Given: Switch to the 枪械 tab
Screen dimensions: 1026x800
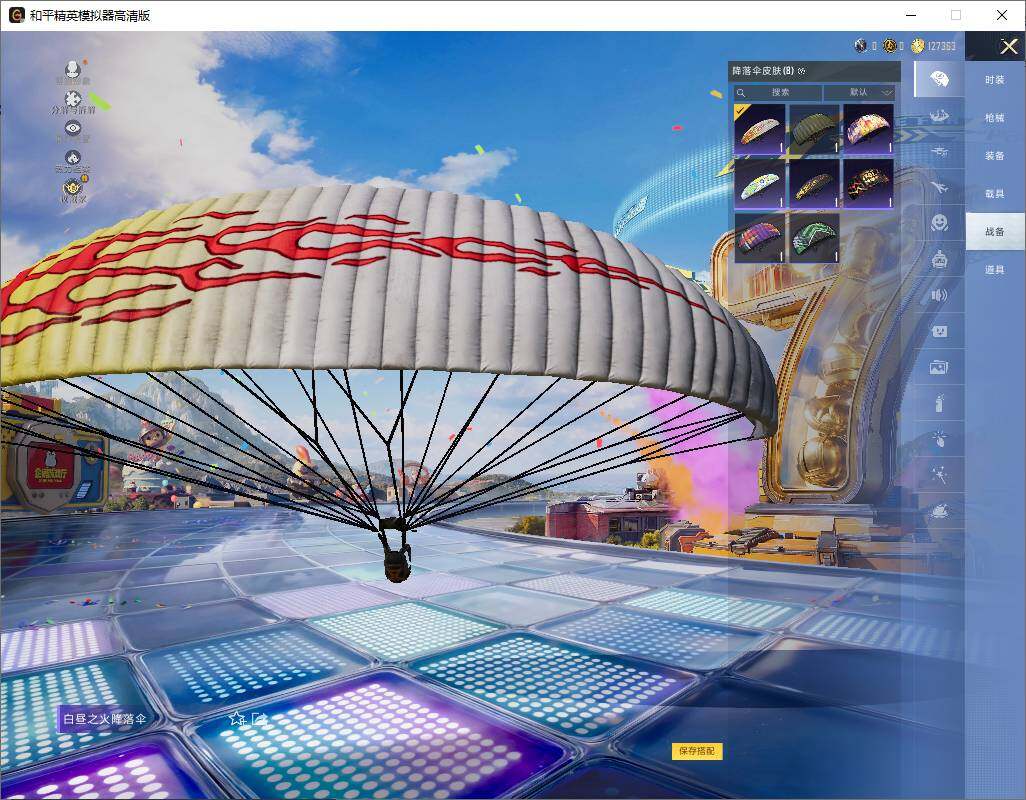Looking at the screenshot, I should pos(995,118).
